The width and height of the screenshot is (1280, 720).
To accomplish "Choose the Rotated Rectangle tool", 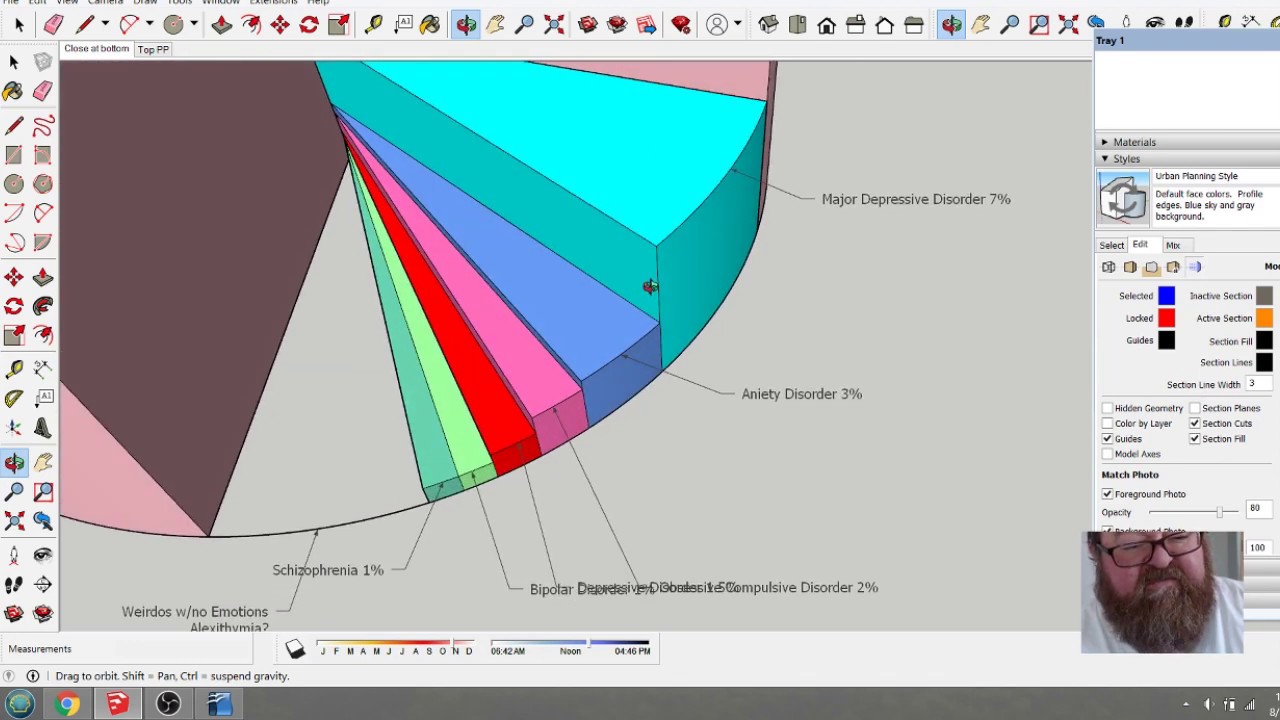I will coord(42,155).
